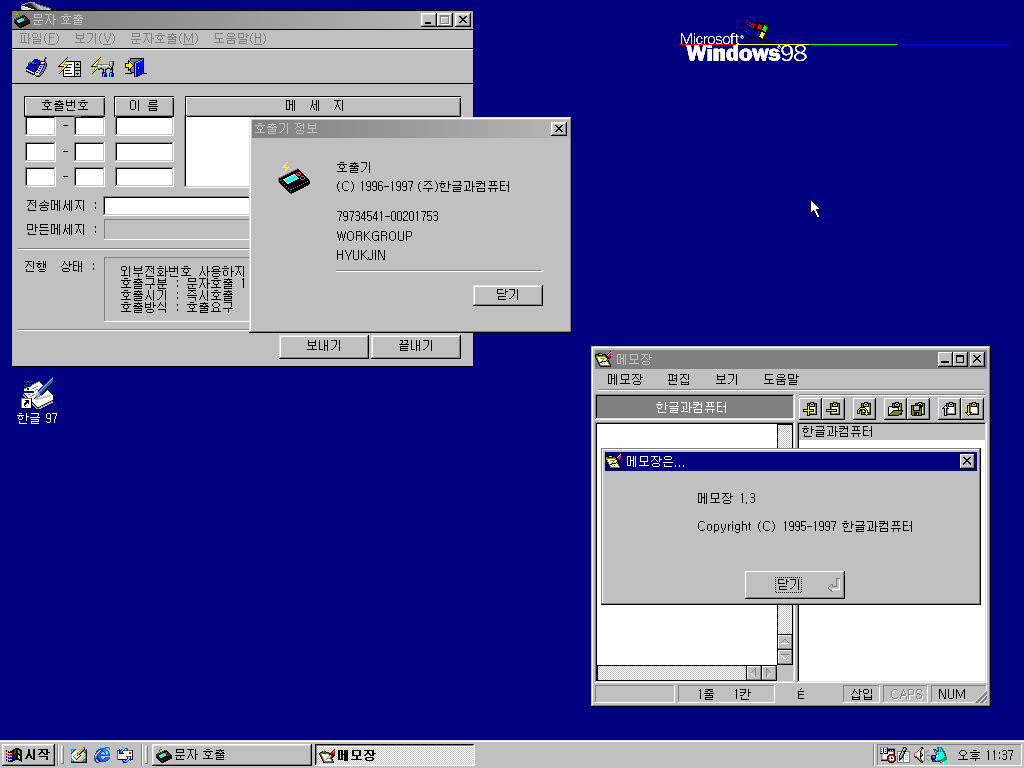Click the 오후 11:37 clock
Viewport: 1024px width, 768px height.
[985, 755]
